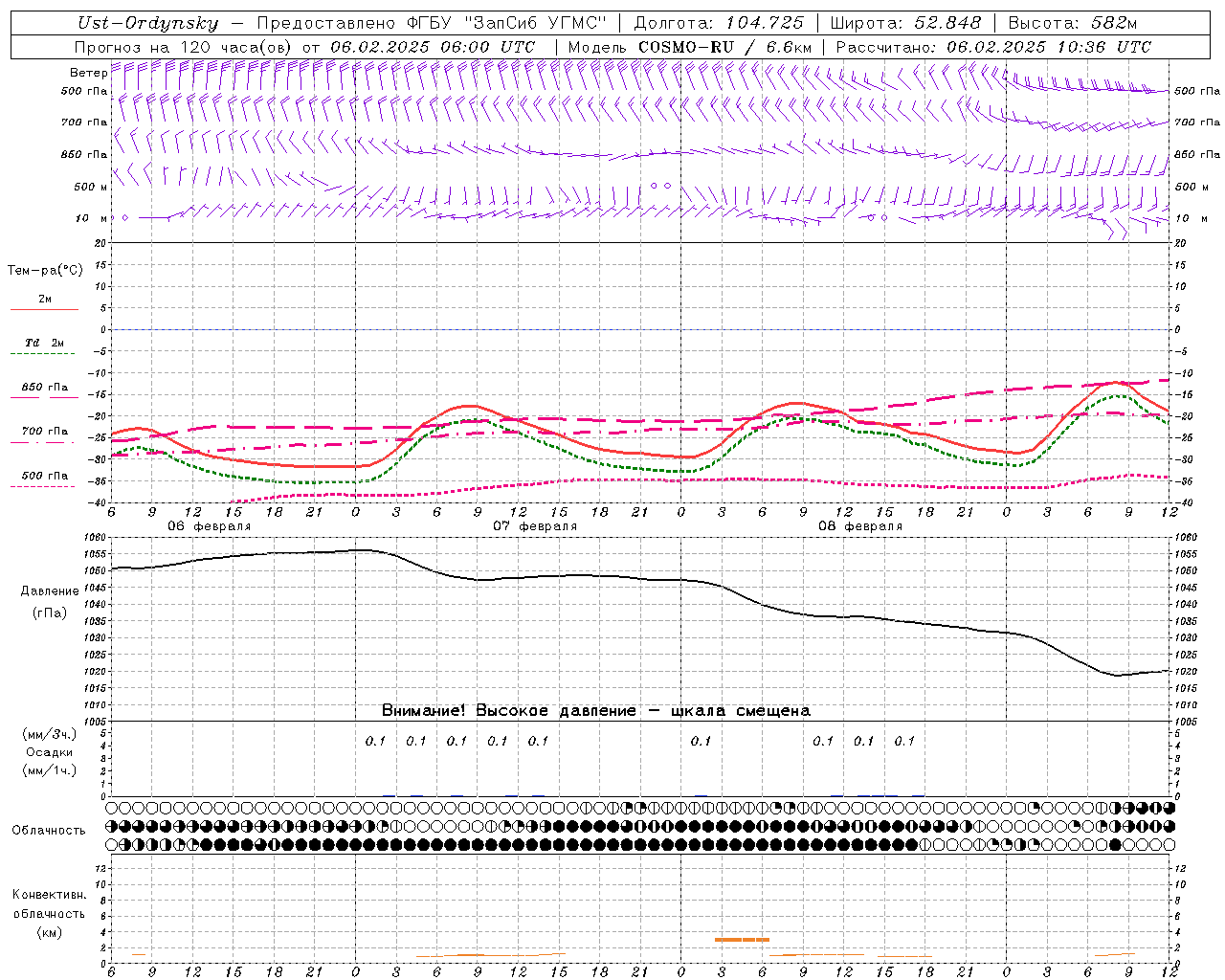
Task: Click the '08 февраля' date label
Action: [x=860, y=526]
